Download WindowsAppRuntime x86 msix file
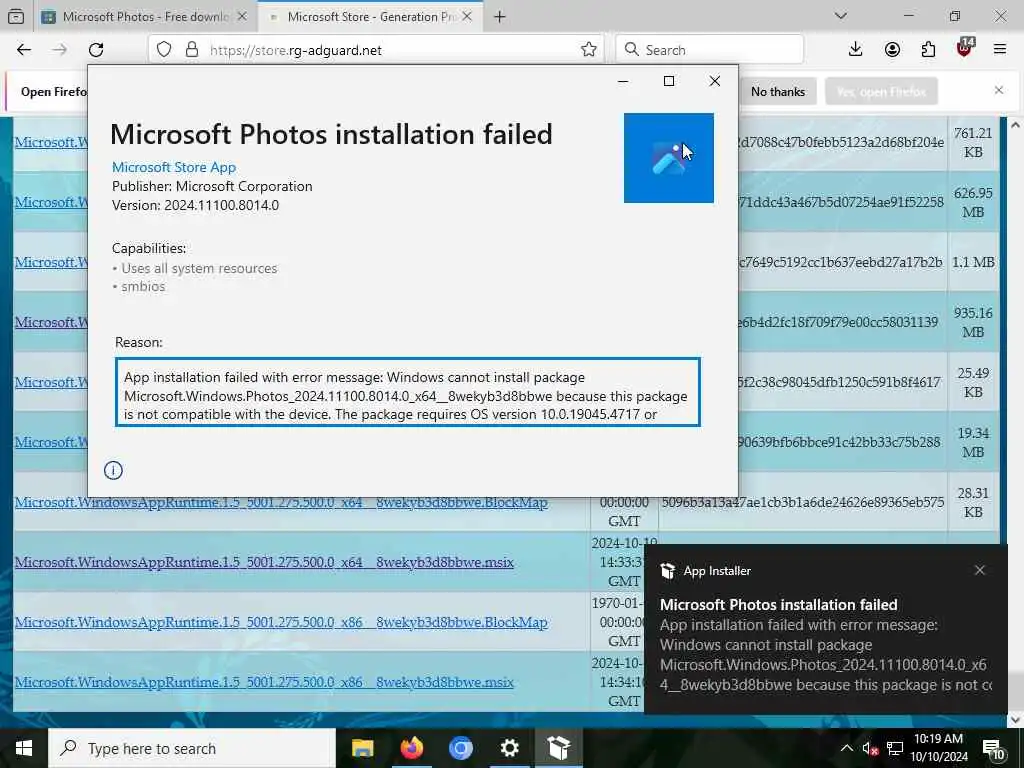1024x768 pixels. click(264, 682)
